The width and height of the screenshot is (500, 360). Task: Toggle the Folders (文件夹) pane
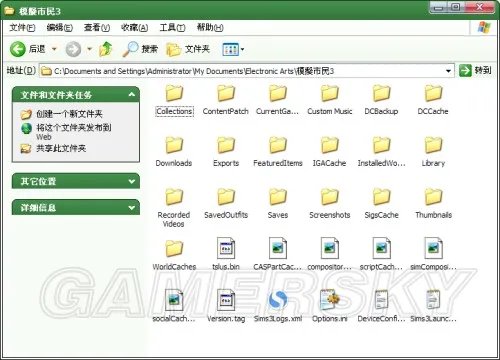tap(188, 49)
